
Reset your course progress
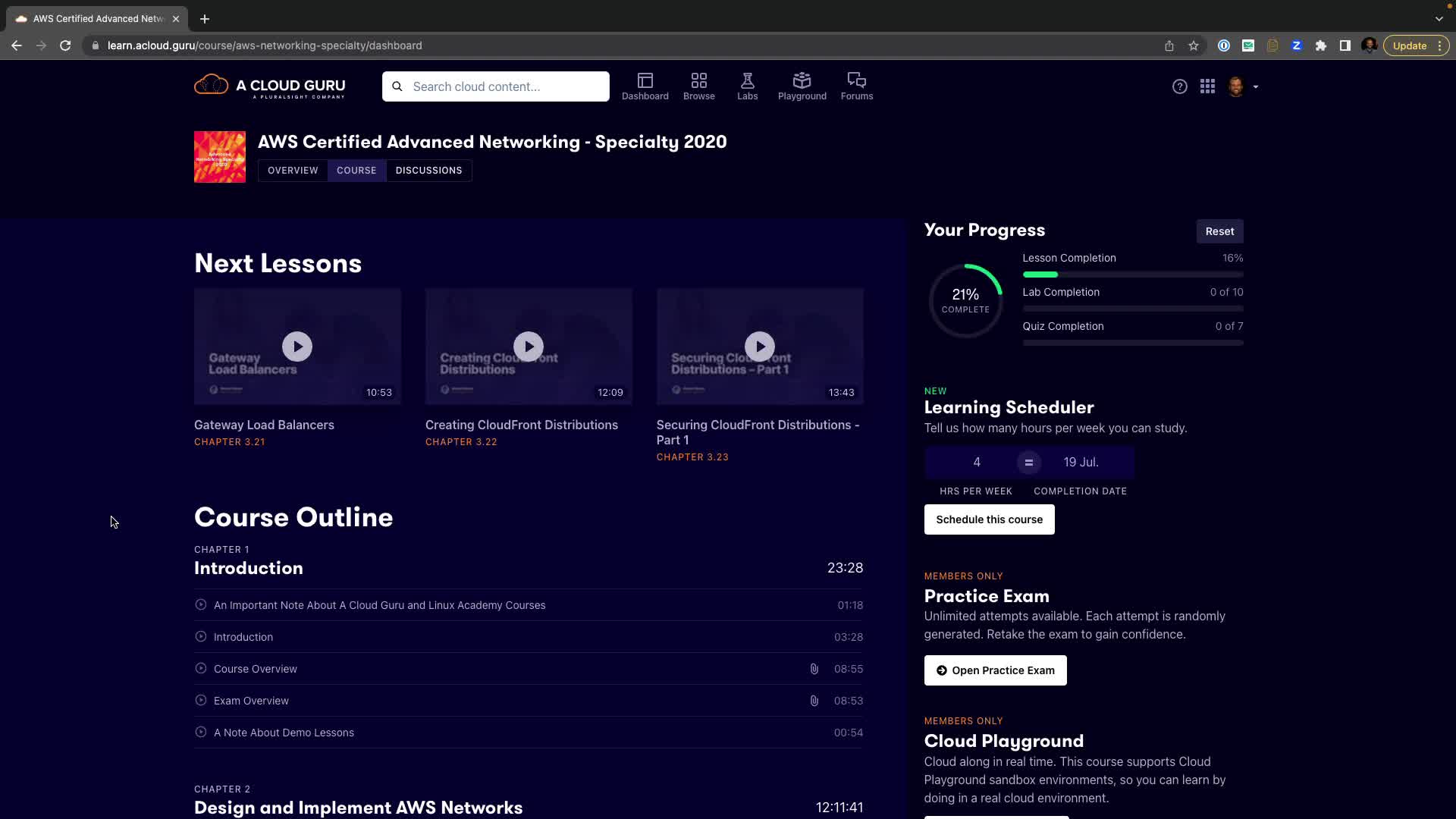[1219, 231]
